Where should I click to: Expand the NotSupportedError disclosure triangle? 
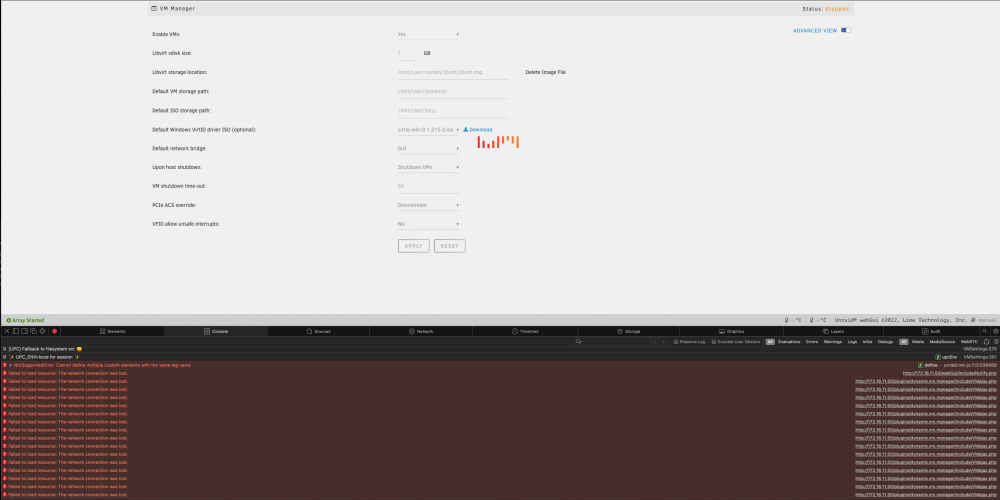pyautogui.click(x=10, y=365)
